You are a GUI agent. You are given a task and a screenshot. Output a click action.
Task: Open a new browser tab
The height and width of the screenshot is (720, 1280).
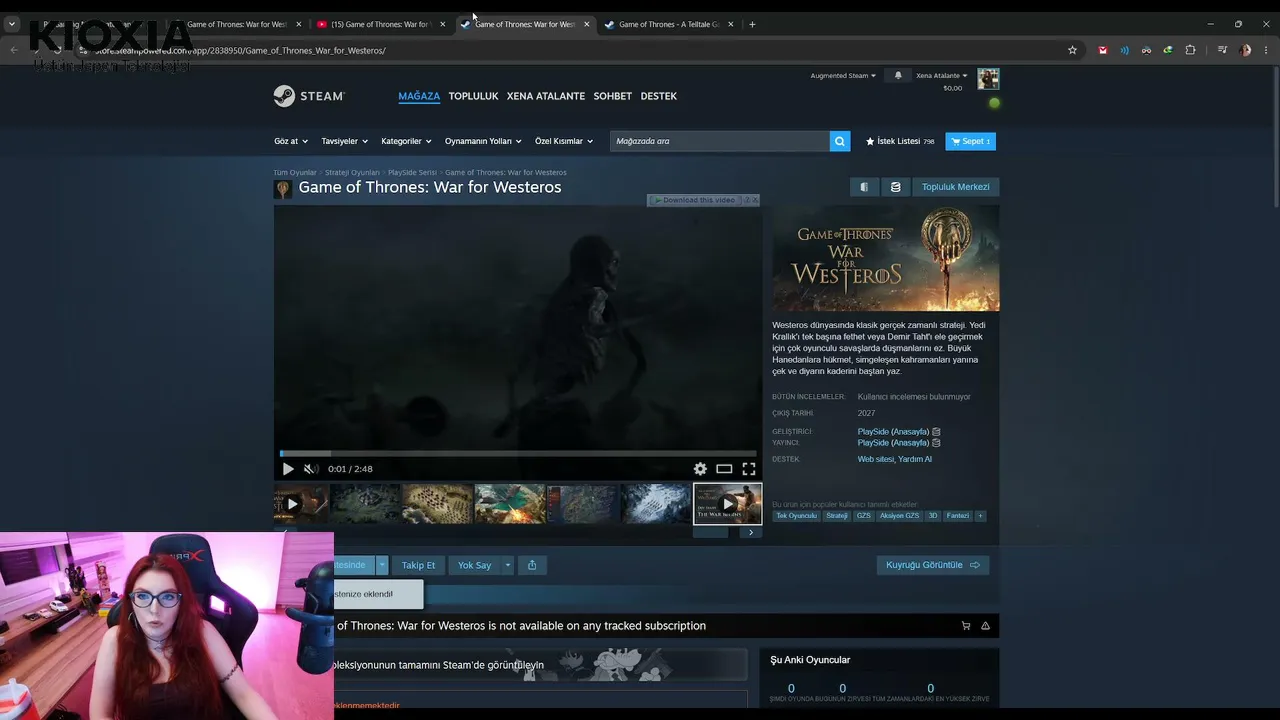(752, 24)
